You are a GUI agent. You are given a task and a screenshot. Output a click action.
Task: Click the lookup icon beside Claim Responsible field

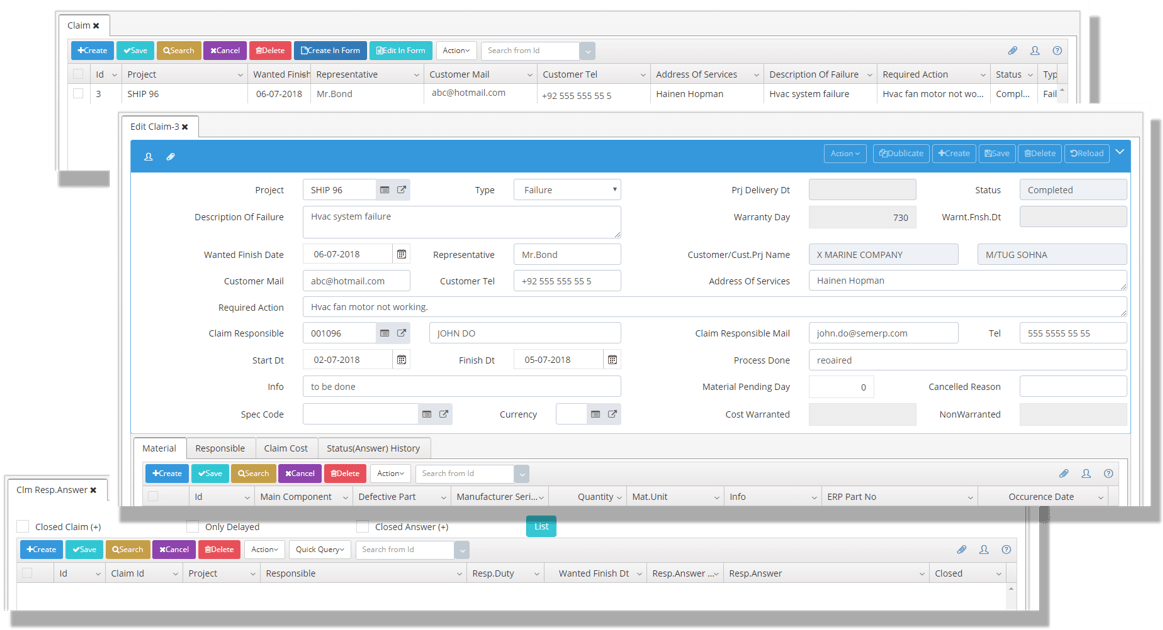[385, 333]
